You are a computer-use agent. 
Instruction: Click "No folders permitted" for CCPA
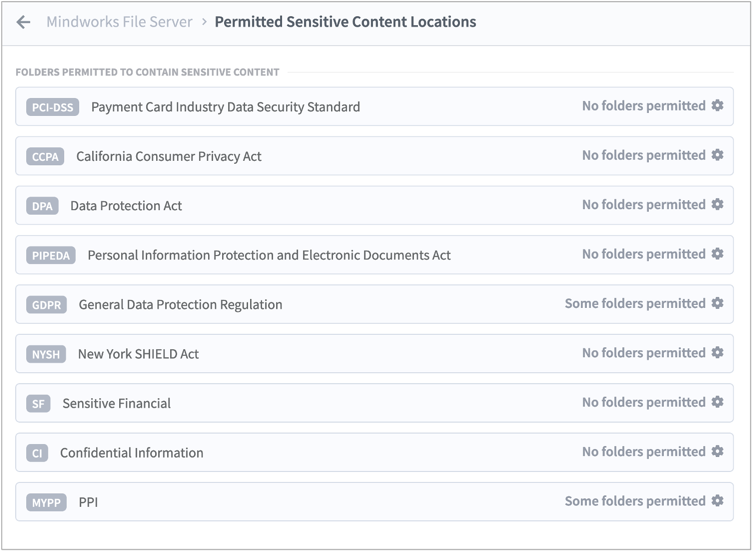click(x=643, y=155)
